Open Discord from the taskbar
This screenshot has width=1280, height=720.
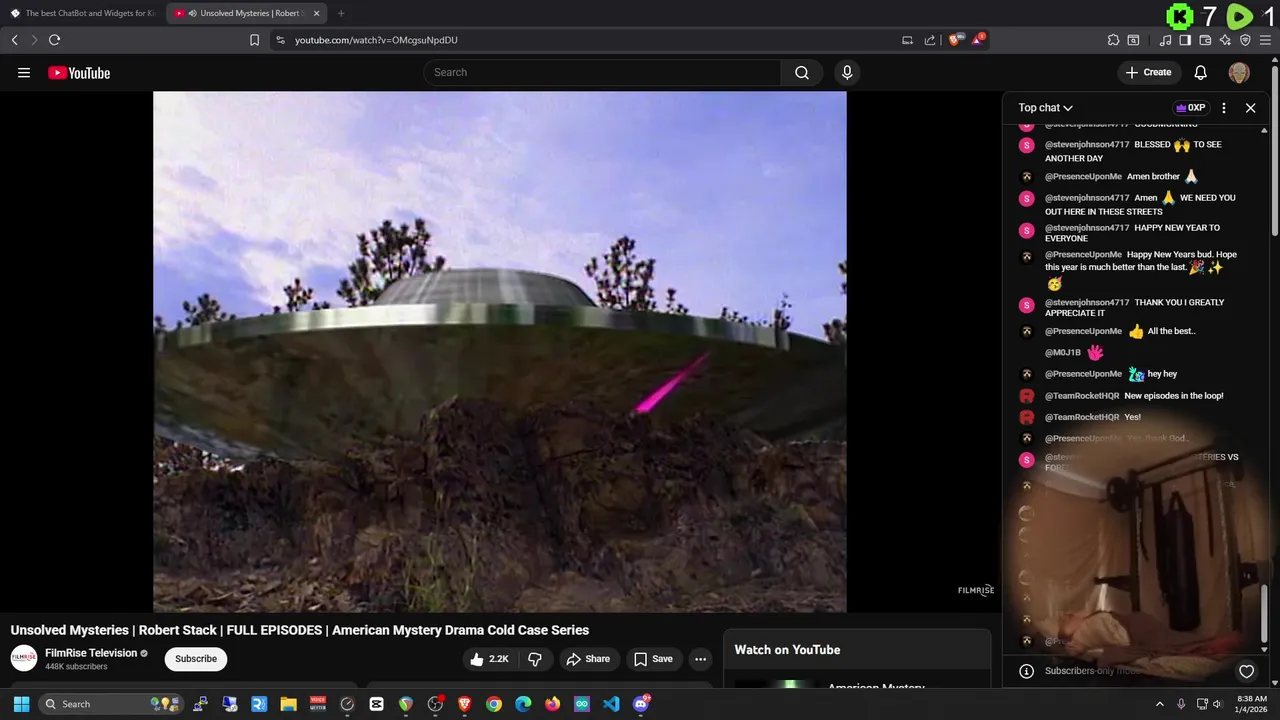(641, 704)
